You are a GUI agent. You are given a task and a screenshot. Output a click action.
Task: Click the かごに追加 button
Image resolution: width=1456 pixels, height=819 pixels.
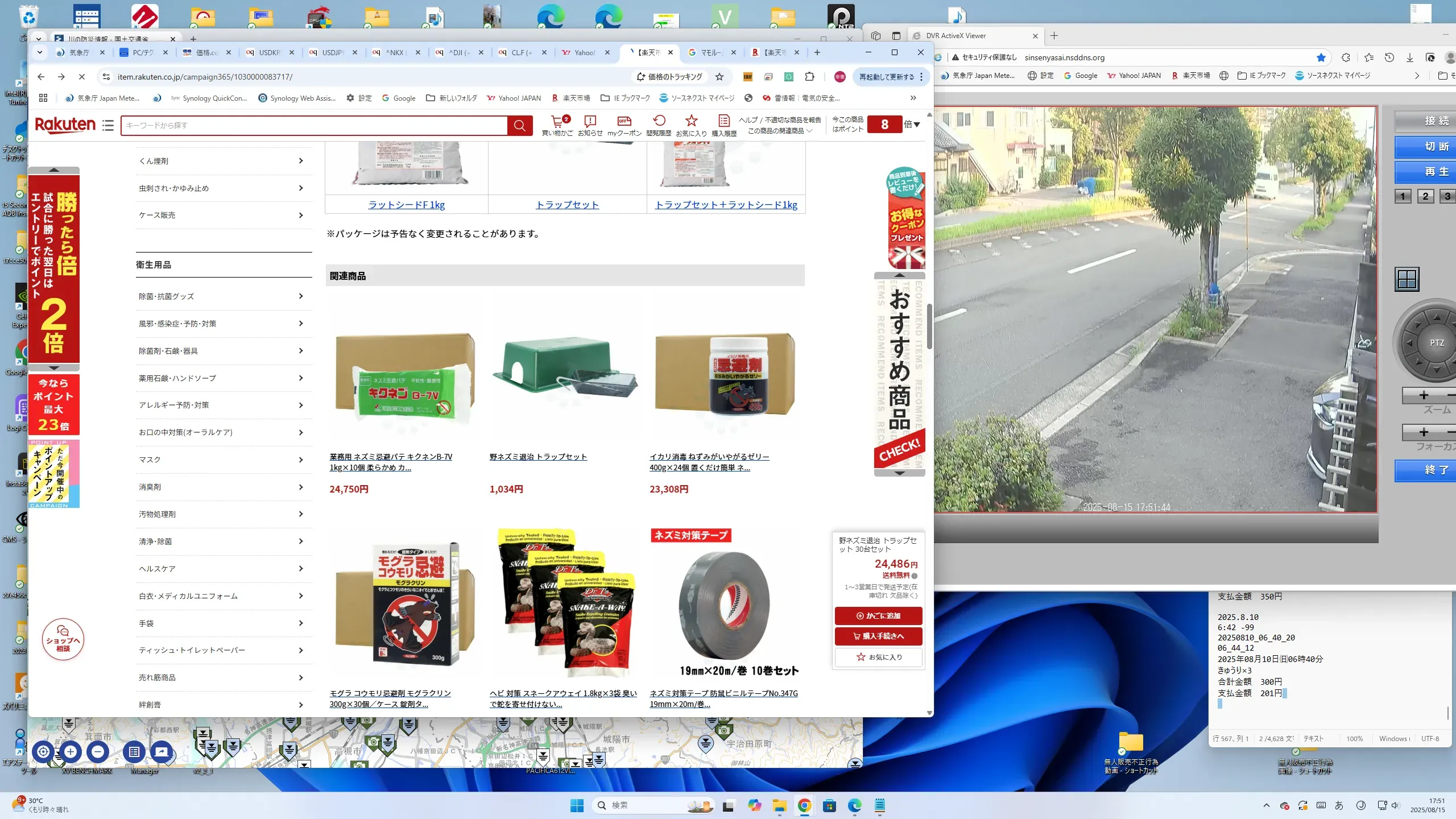pos(878,615)
